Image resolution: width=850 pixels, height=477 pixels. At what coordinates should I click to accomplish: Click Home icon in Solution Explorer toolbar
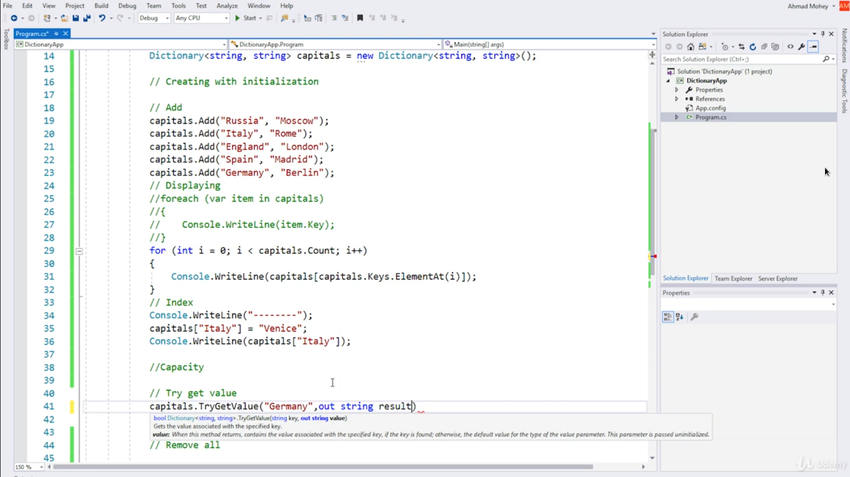click(691, 47)
